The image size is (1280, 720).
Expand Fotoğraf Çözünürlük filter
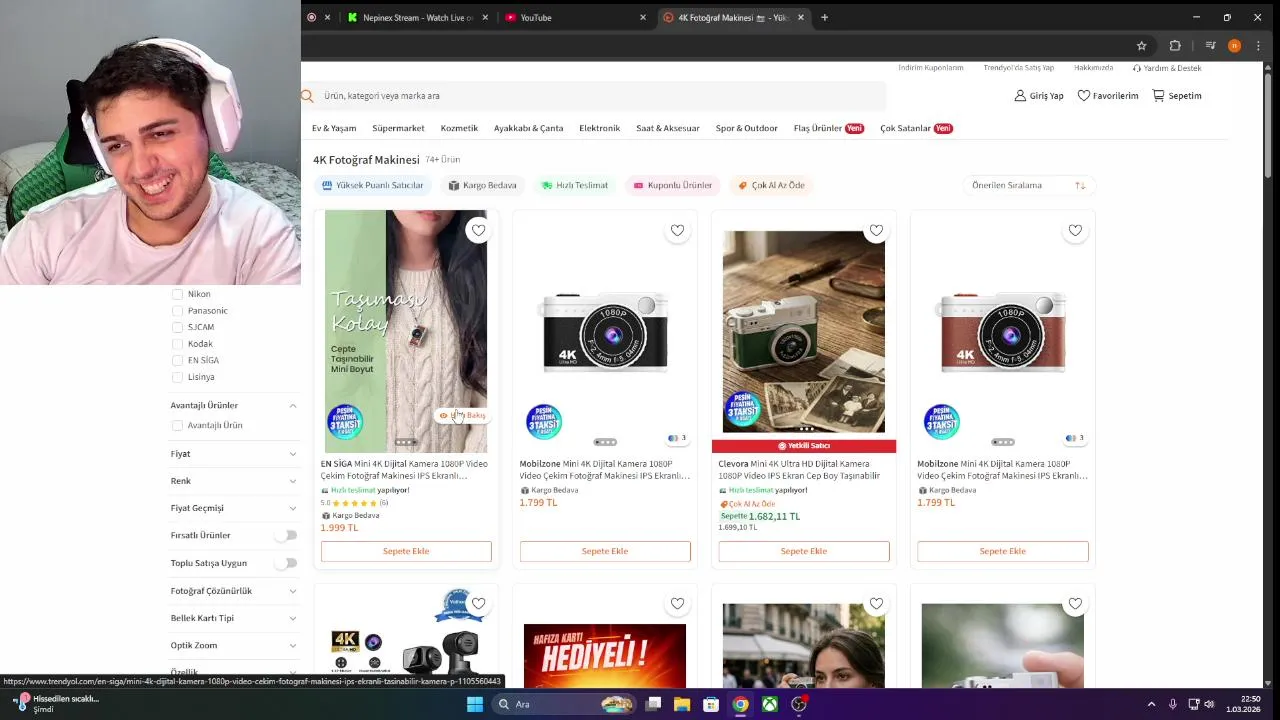[x=292, y=591]
